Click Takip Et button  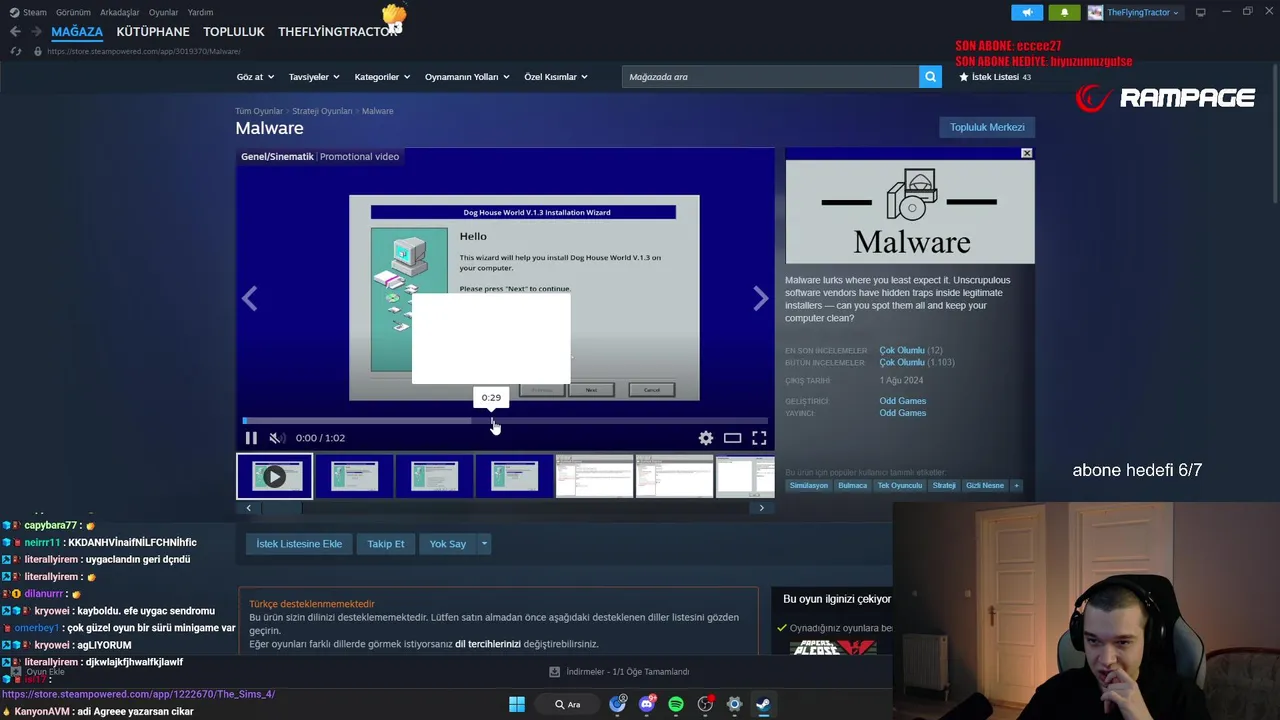pyautogui.click(x=386, y=544)
